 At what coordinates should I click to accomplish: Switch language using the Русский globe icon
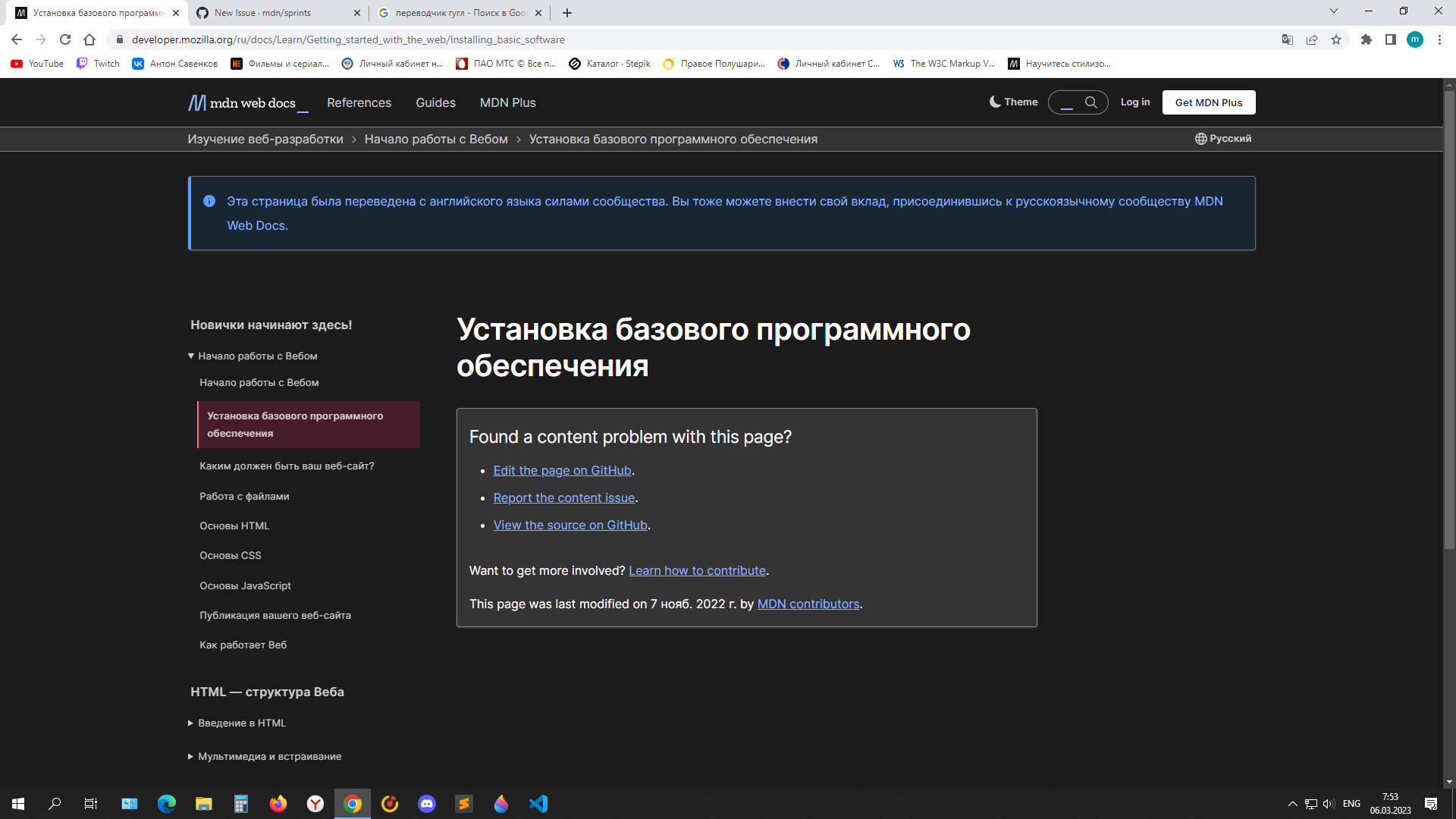pos(1222,139)
